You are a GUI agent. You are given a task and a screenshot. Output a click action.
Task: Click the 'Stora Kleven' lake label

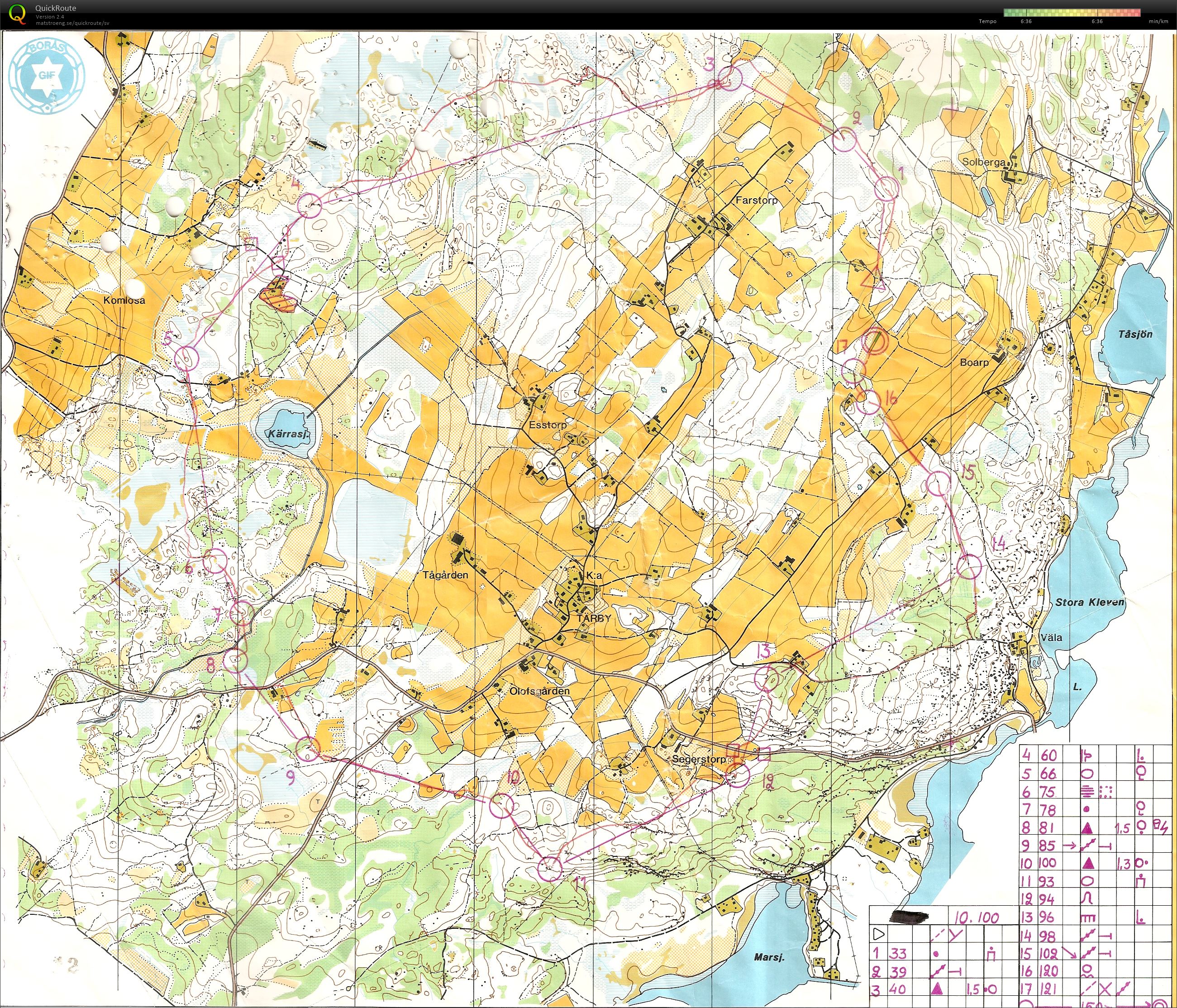[x=1090, y=602]
